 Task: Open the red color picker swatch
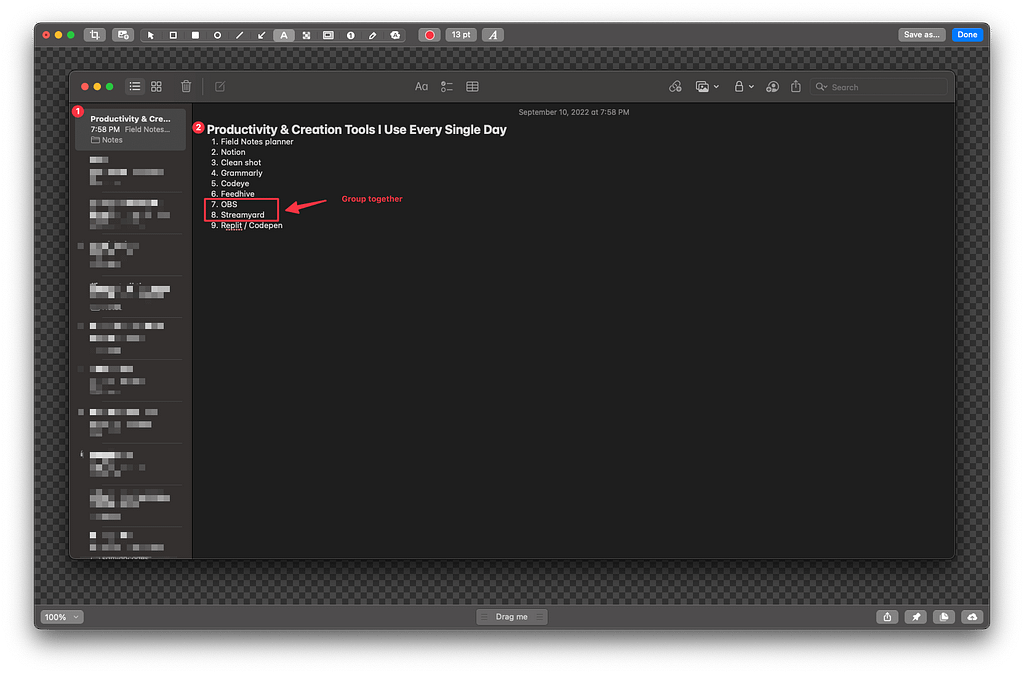pos(429,35)
